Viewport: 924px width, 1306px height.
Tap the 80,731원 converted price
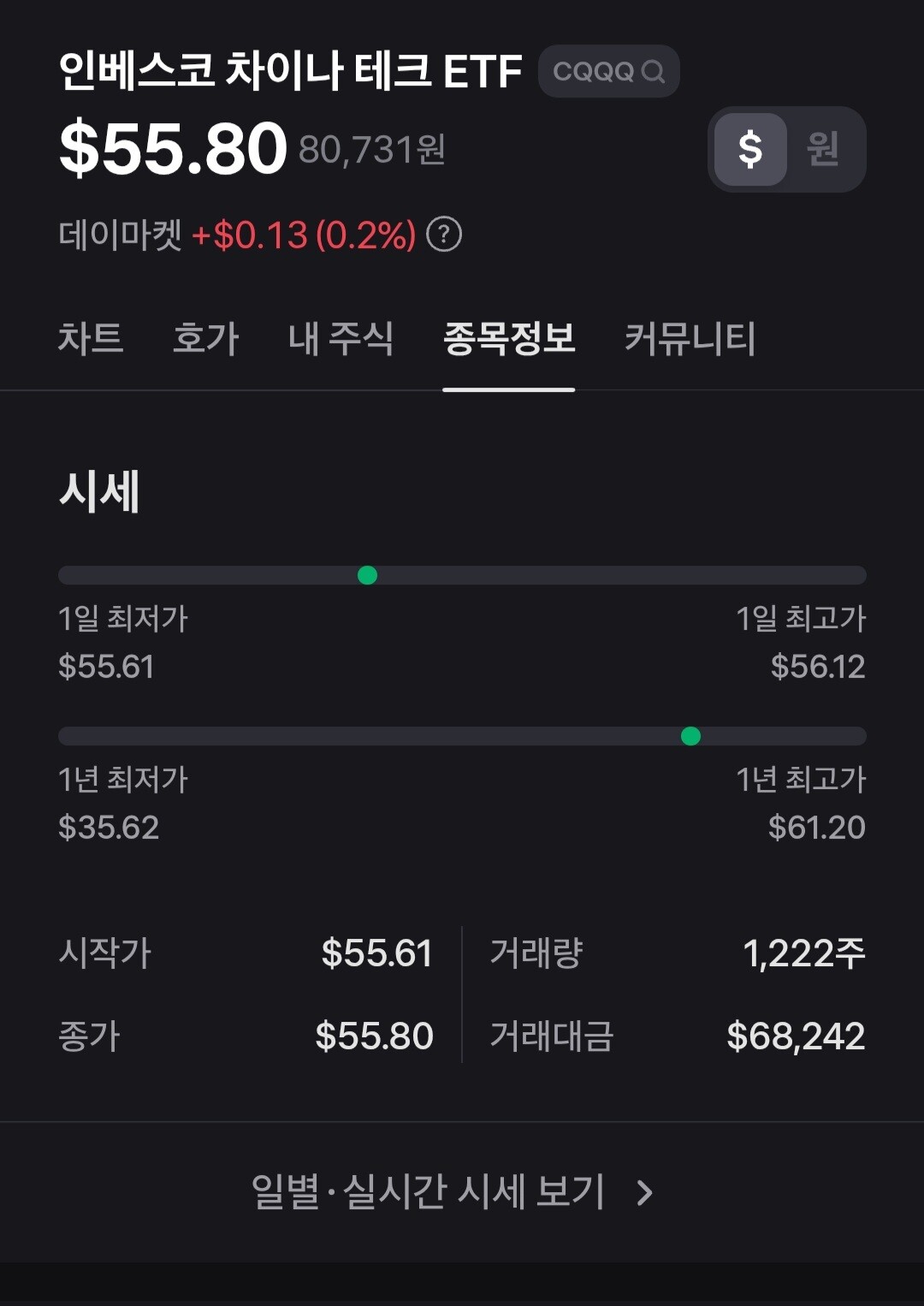coord(372,150)
